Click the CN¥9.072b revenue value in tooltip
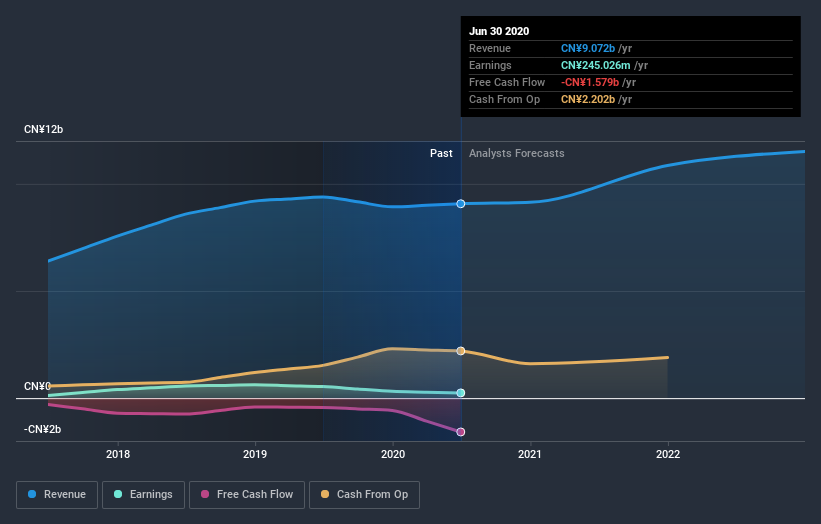 [588, 48]
